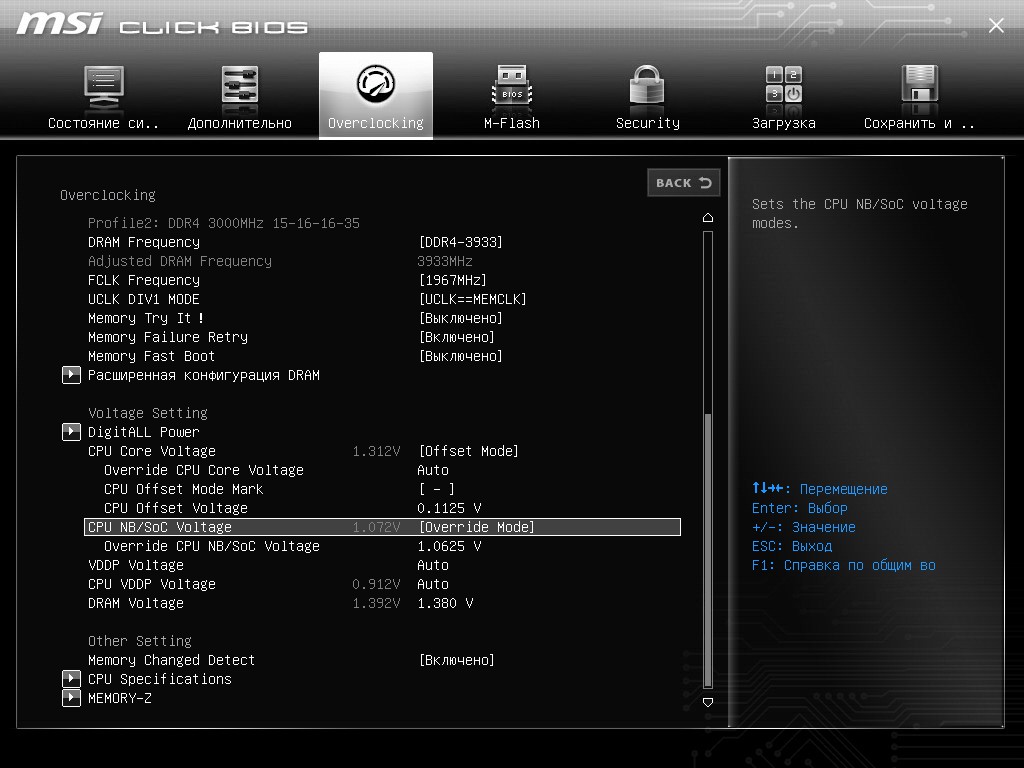Switch to the M-Flash tab label
This screenshot has height=768, width=1024.
512,123
